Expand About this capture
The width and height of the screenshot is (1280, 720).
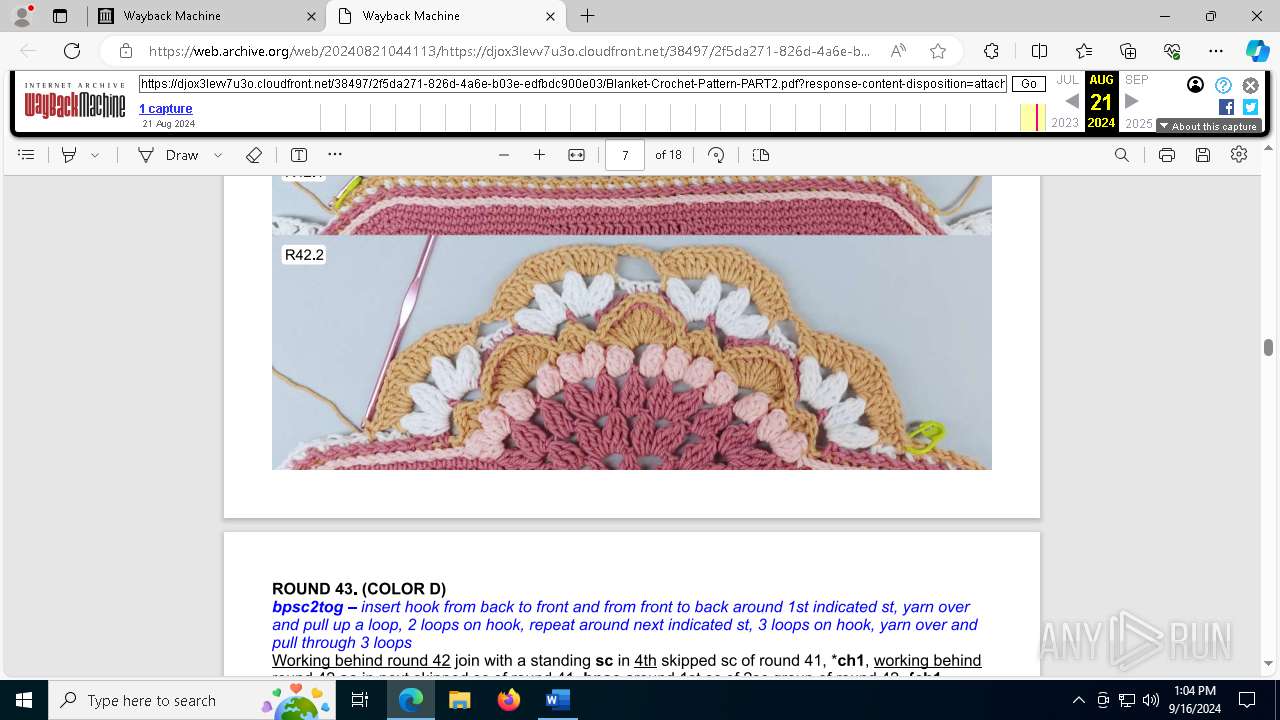pyautogui.click(x=1208, y=126)
